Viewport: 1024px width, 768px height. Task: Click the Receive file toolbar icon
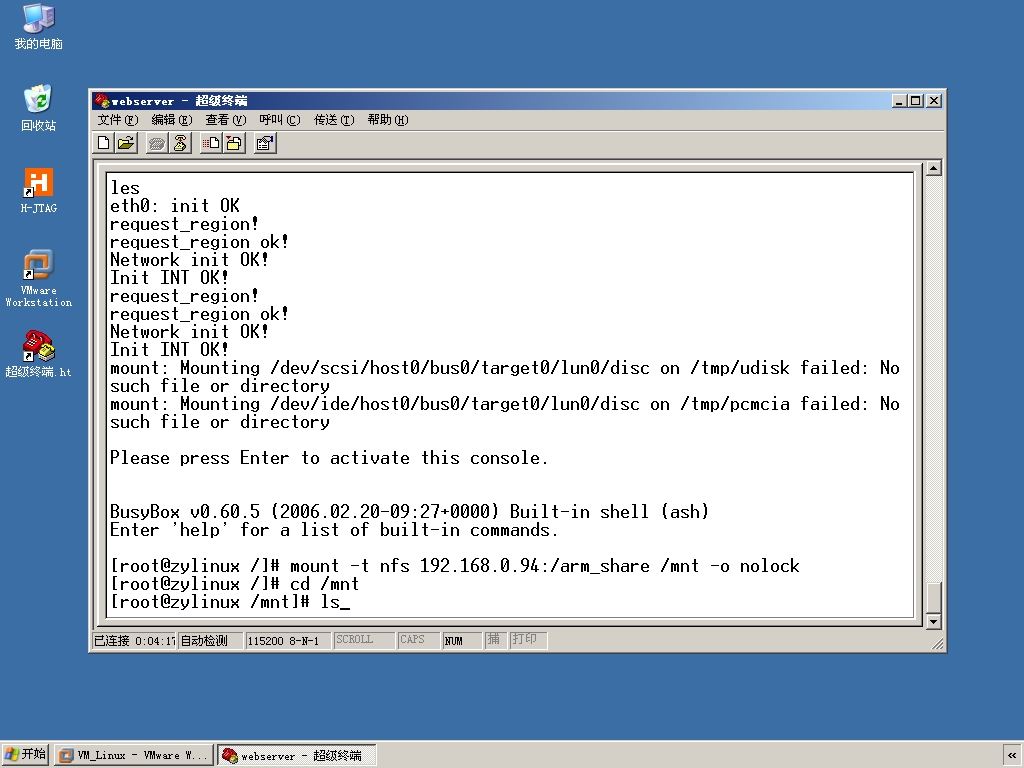234,143
